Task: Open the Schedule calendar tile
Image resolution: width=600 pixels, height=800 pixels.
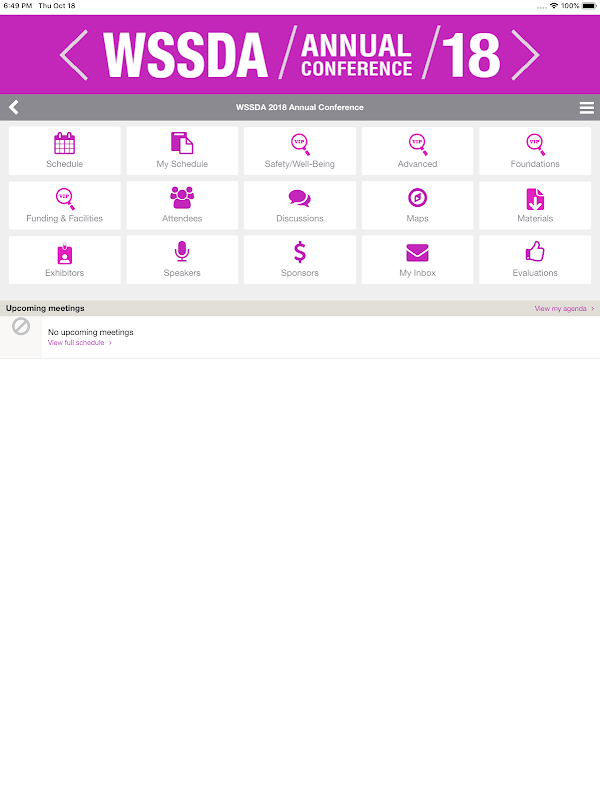Action: [65, 151]
